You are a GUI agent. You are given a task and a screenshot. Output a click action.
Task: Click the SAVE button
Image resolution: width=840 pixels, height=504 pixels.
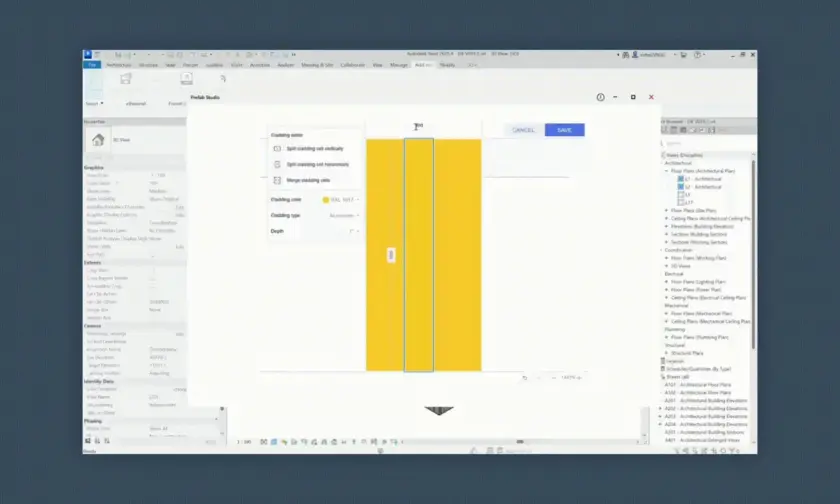(x=565, y=130)
